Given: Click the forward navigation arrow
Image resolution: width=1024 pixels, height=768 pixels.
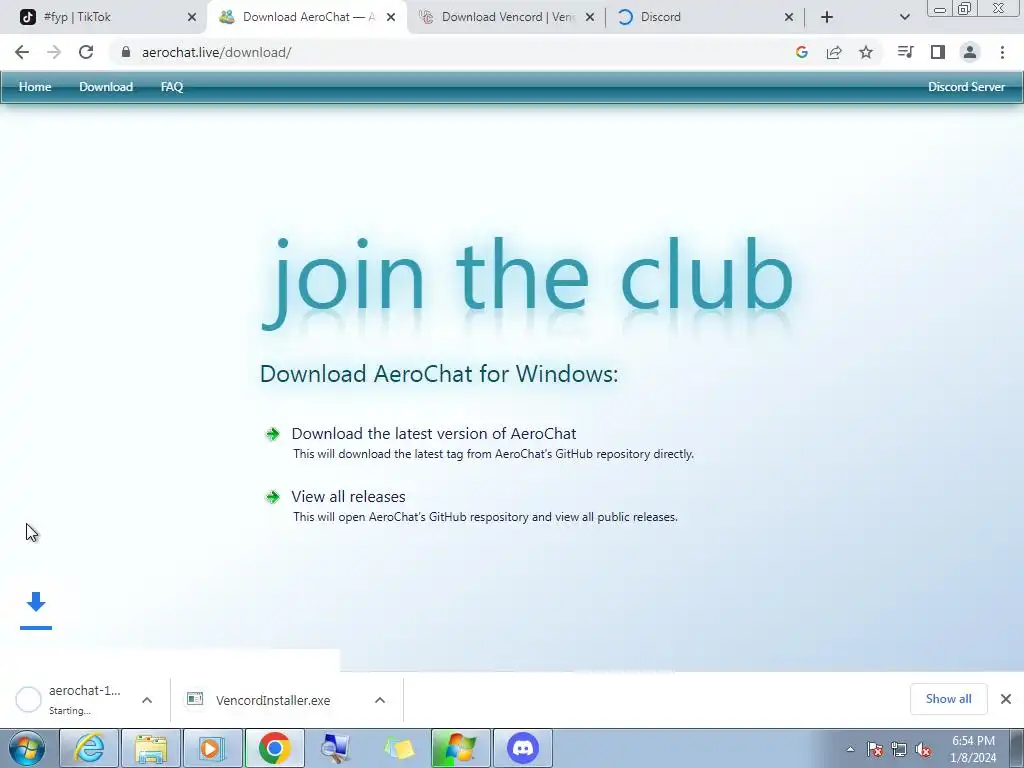Looking at the screenshot, I should pyautogui.click(x=54, y=52).
